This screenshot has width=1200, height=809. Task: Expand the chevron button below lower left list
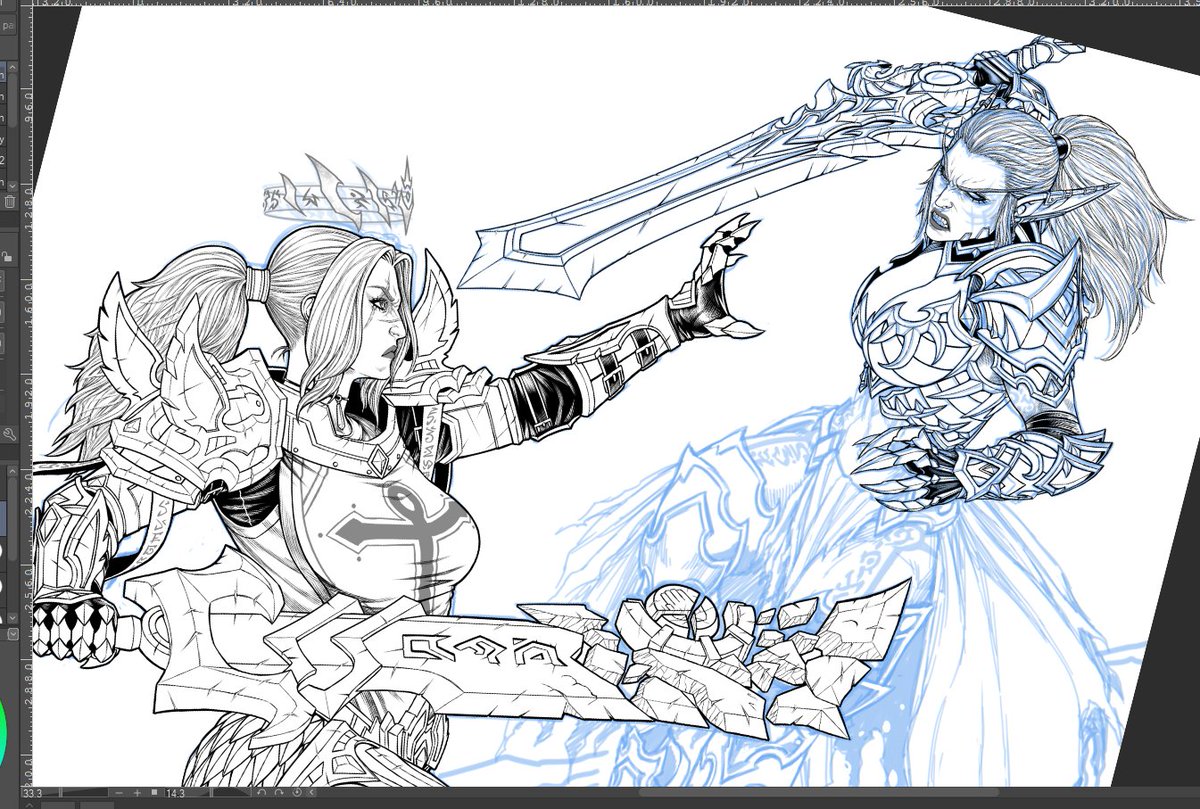11,634
